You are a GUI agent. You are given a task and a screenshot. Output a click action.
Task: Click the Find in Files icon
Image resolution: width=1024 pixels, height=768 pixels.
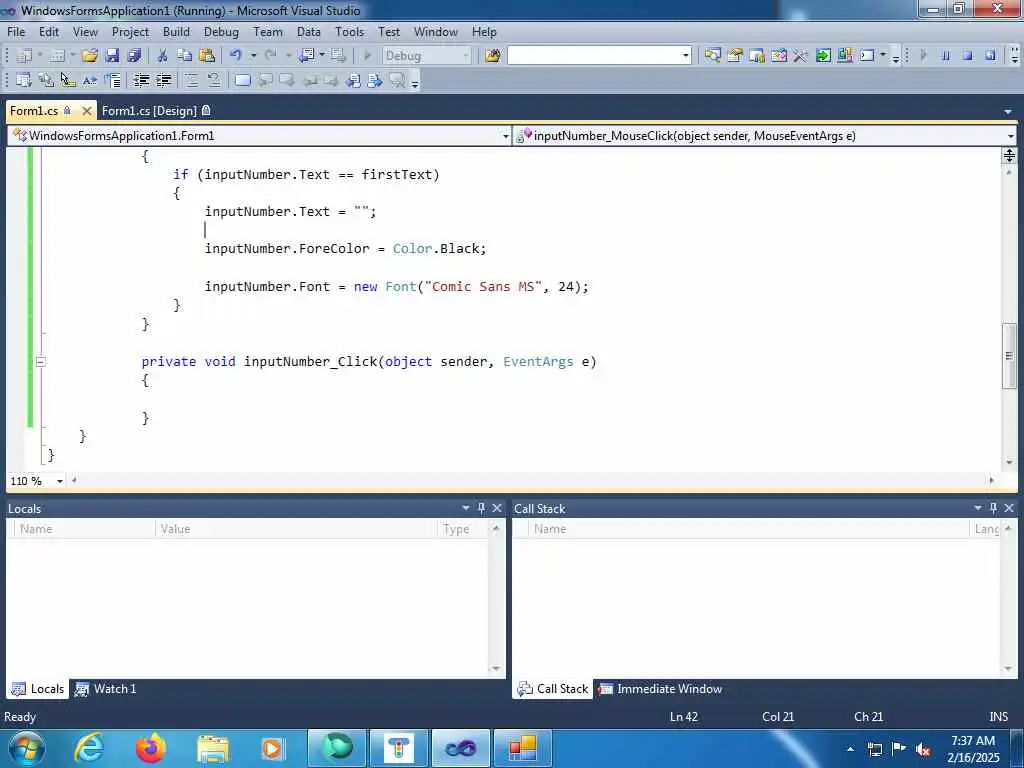493,56
